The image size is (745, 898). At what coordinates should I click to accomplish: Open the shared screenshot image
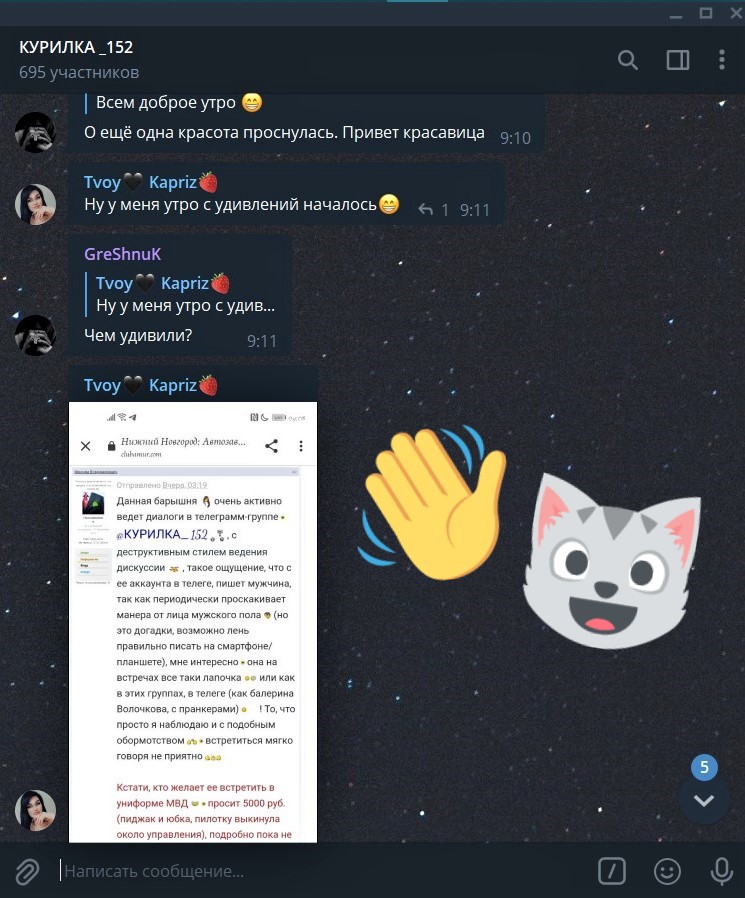193,622
